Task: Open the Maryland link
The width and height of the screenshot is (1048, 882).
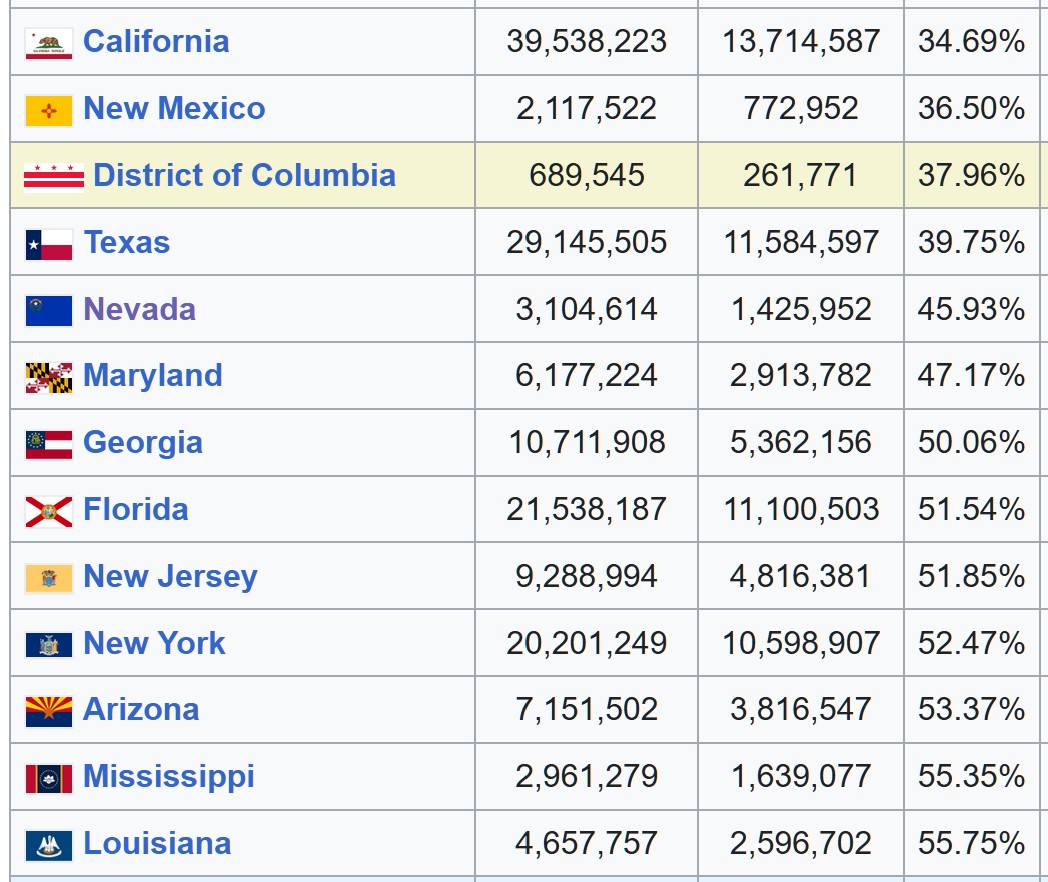Action: click(x=153, y=376)
